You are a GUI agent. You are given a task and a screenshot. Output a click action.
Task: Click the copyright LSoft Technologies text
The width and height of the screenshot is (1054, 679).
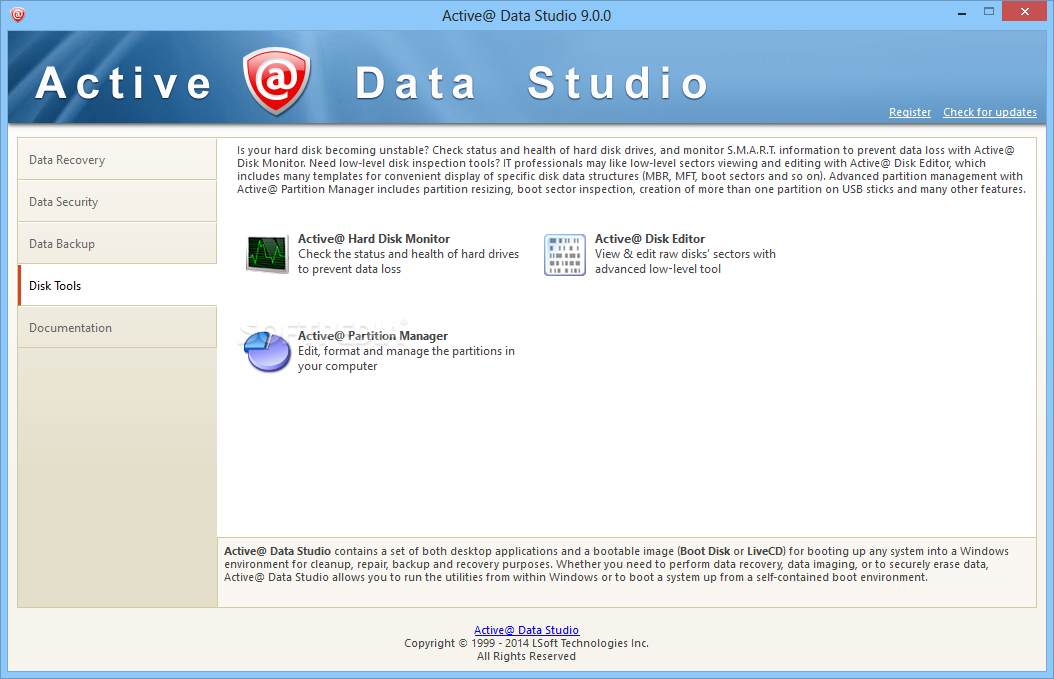(526, 643)
